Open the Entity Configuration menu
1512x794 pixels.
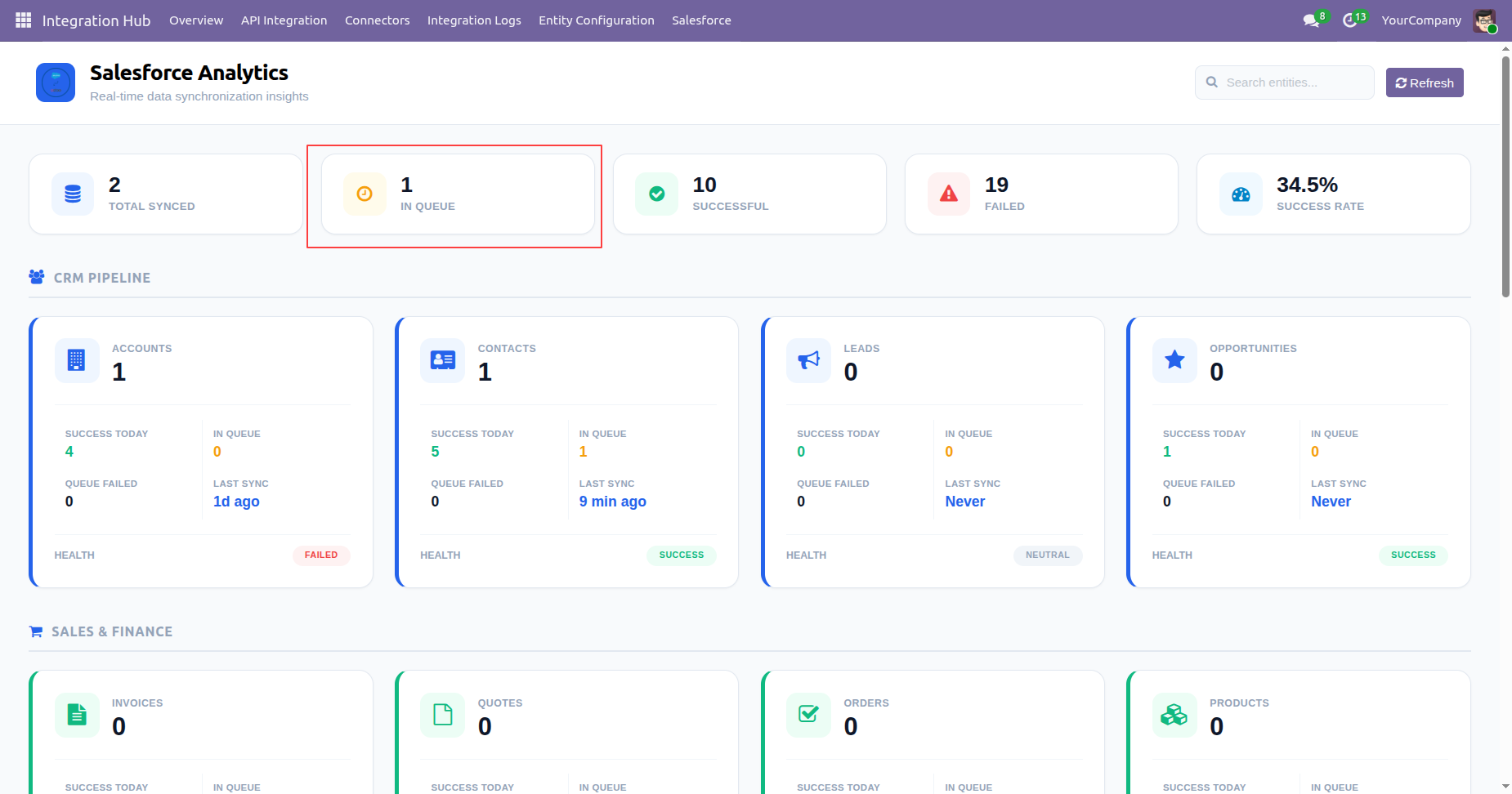(597, 20)
